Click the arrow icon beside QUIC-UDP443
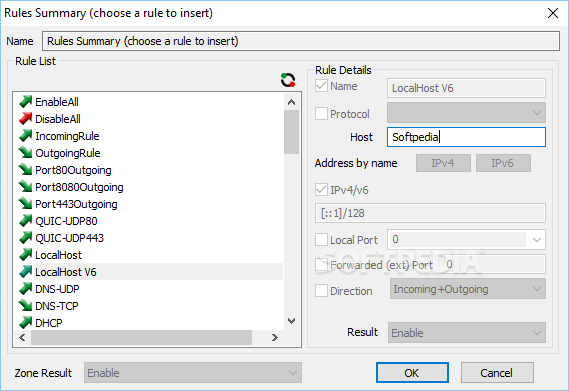 coord(26,238)
